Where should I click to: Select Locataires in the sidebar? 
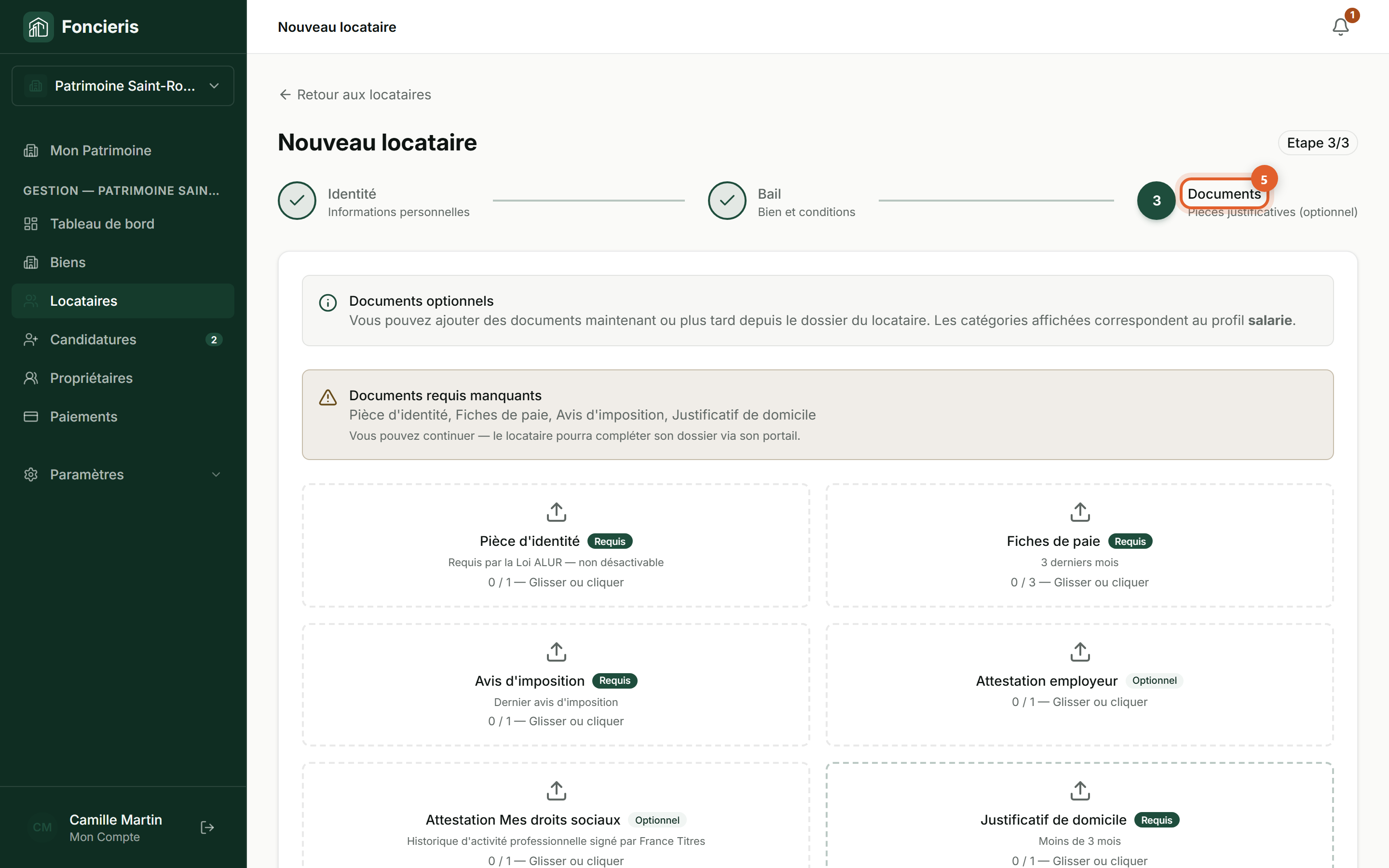[x=123, y=301]
